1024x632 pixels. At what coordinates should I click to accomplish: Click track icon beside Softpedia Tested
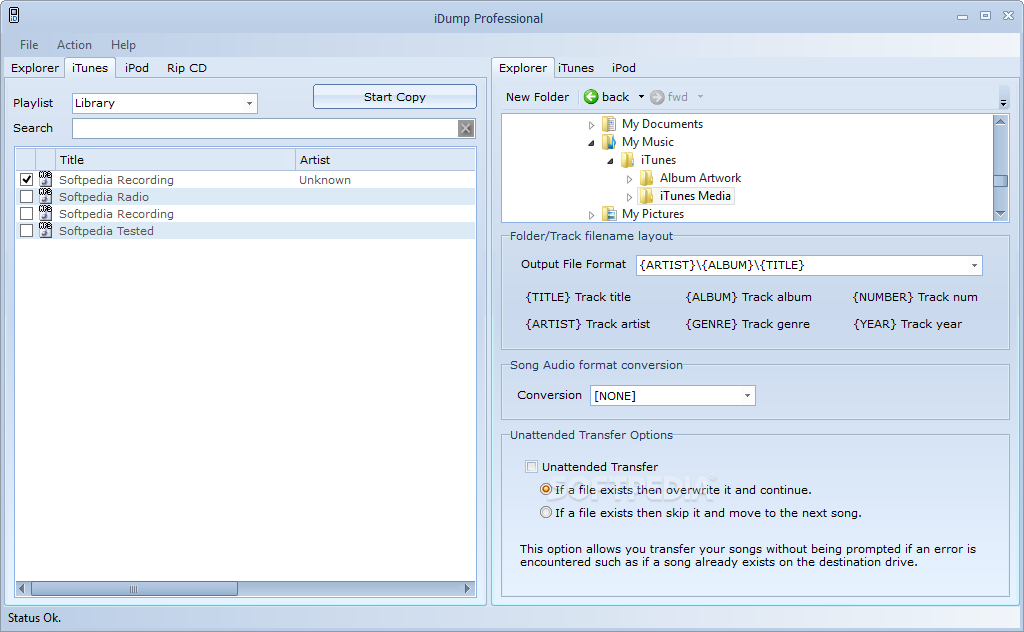click(x=45, y=230)
